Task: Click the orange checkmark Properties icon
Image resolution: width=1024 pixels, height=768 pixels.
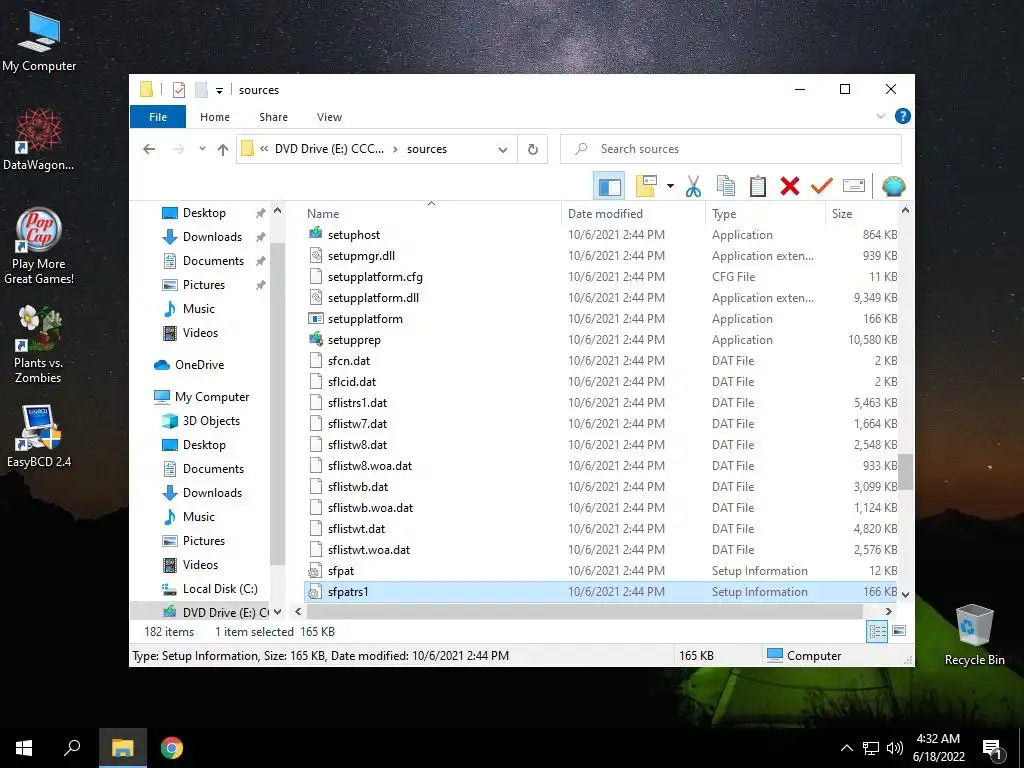Action: tap(822, 187)
